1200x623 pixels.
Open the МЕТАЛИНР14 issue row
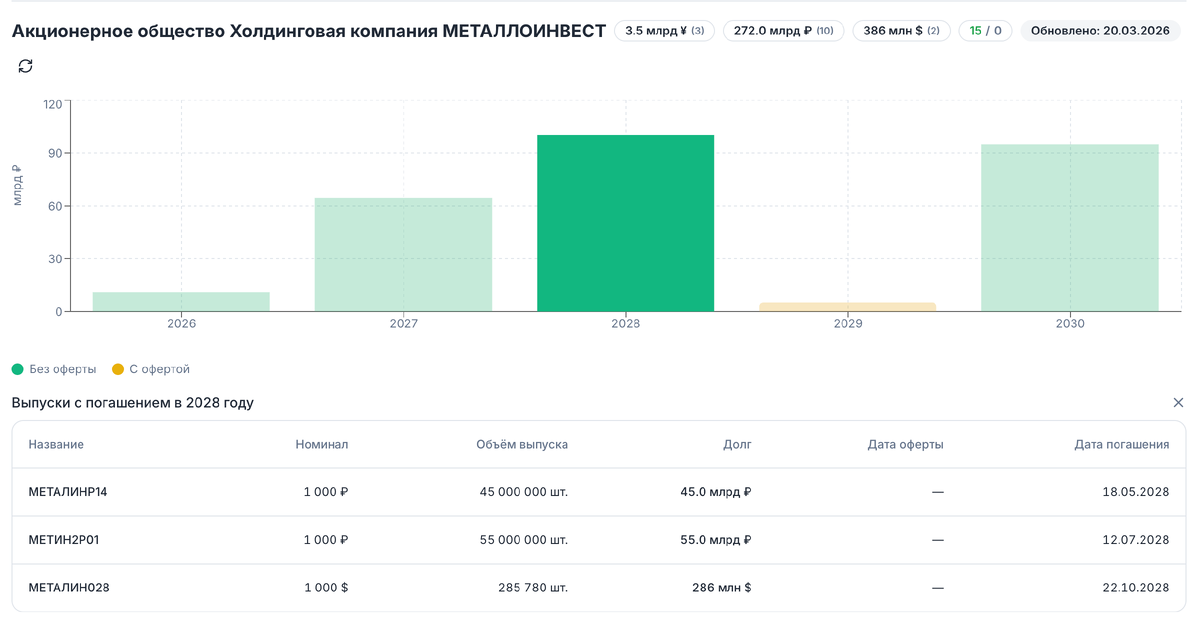[x=599, y=492]
